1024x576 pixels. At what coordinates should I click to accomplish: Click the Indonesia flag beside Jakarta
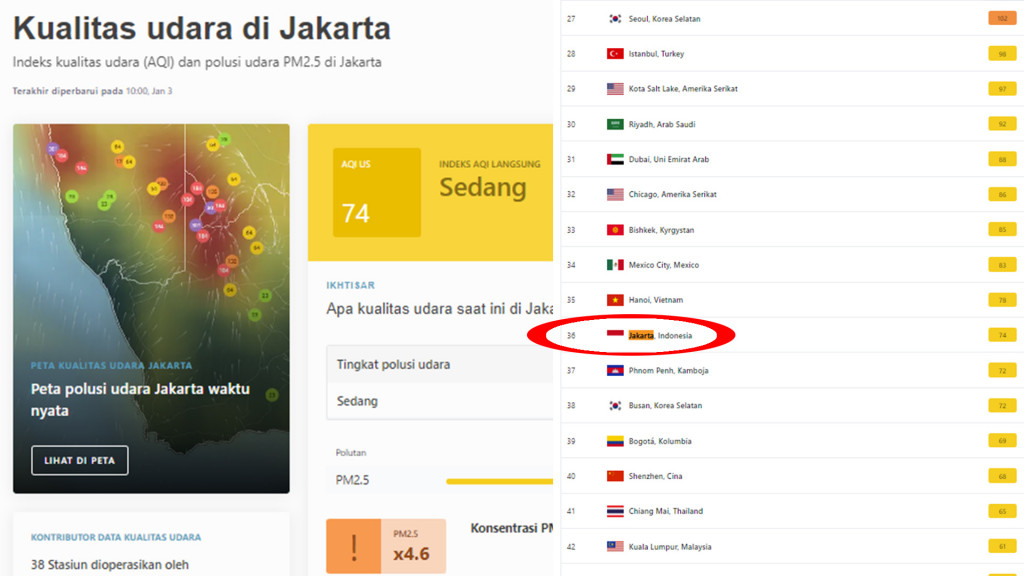coord(615,335)
